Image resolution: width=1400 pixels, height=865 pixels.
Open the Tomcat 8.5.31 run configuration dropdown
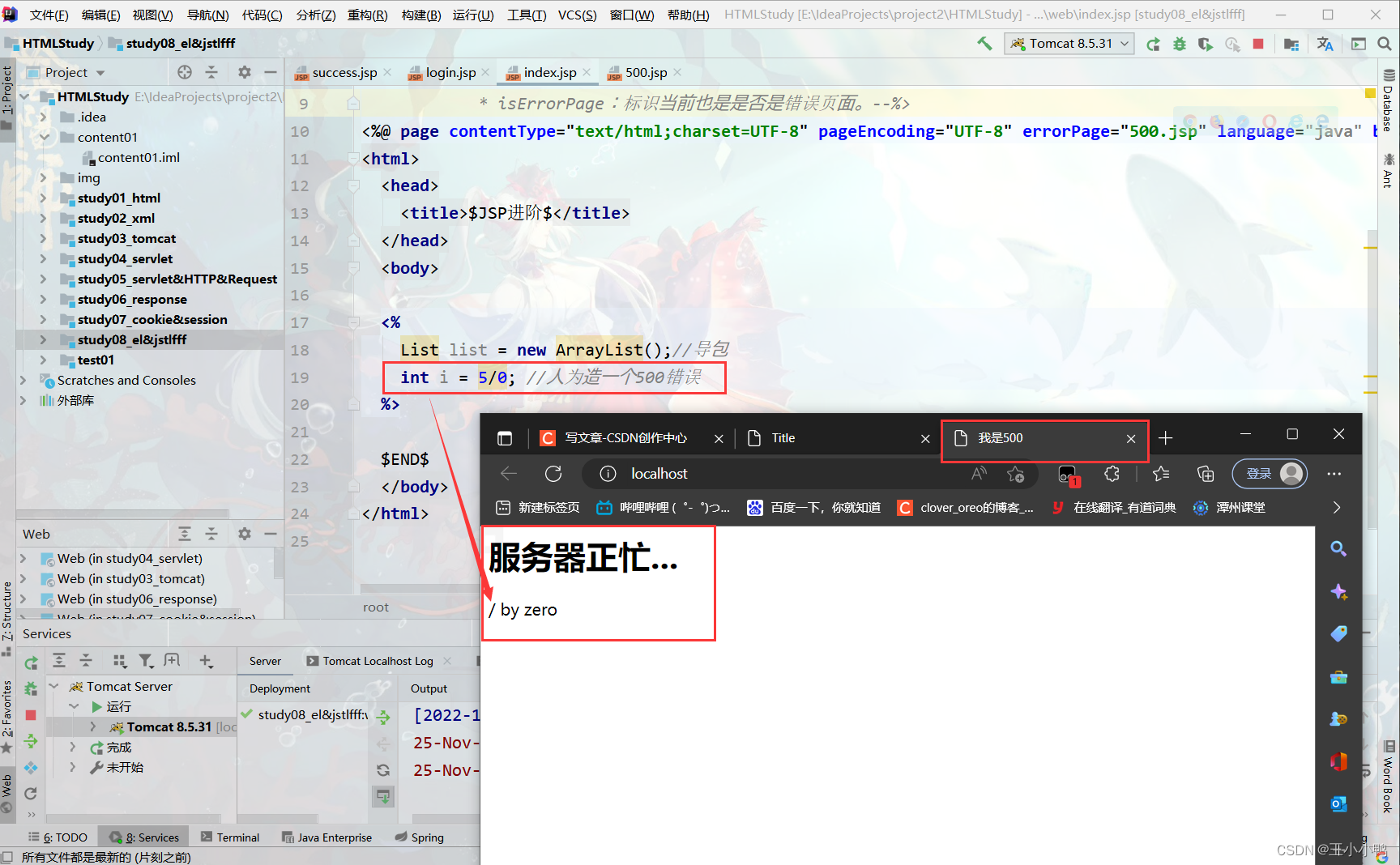1069,44
